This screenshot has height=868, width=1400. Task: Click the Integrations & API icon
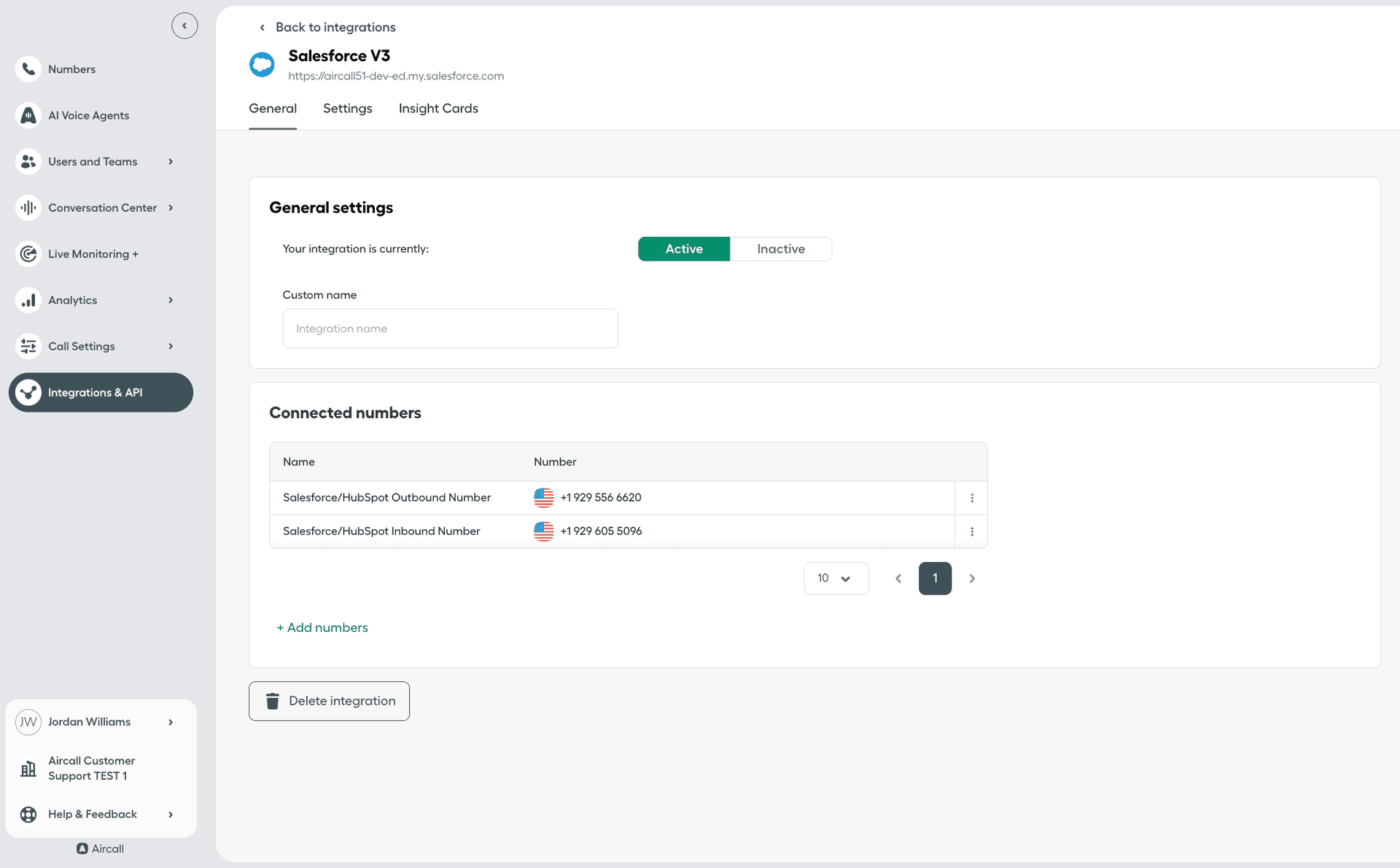[x=28, y=392]
